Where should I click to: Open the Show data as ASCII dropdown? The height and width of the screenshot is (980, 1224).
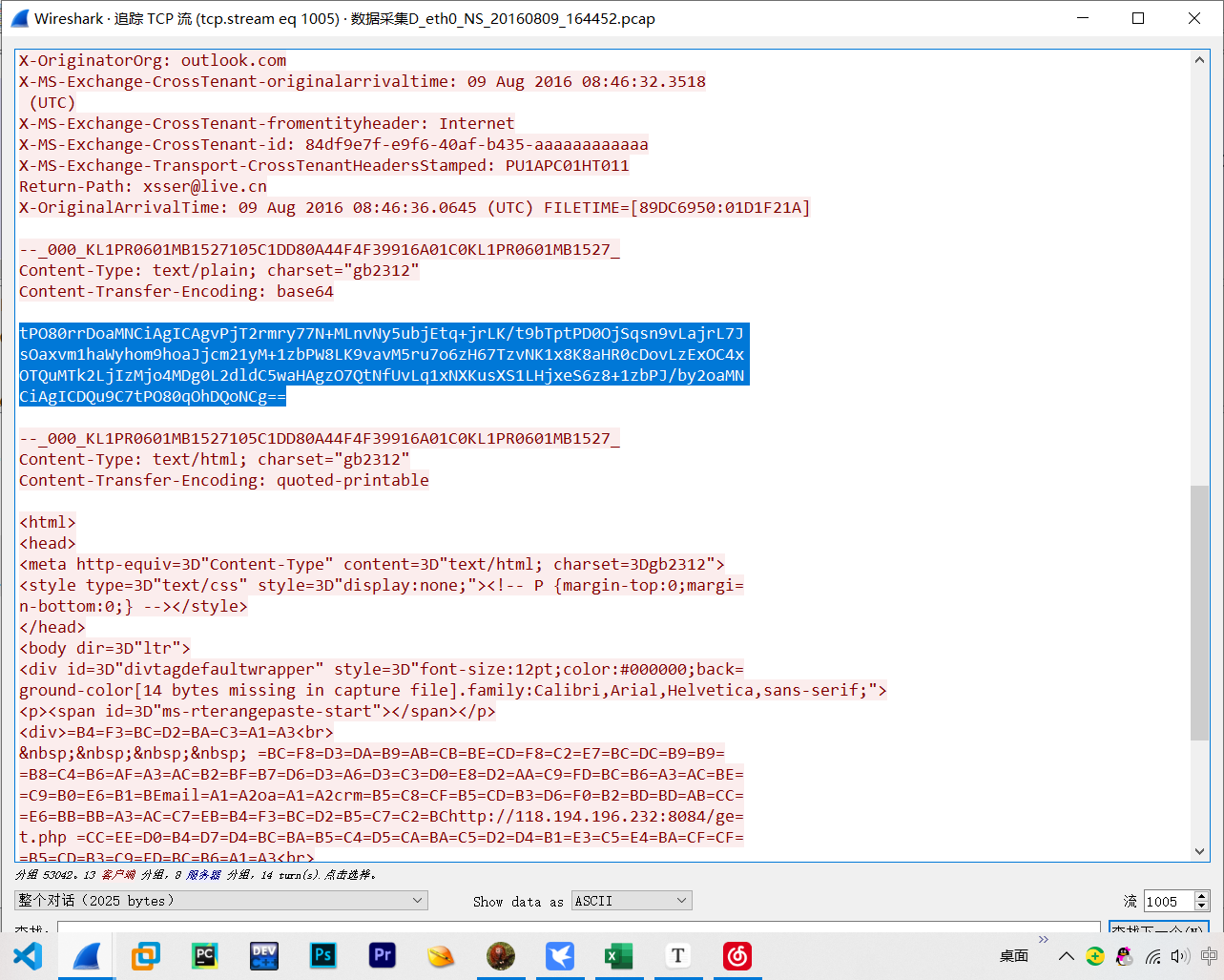(x=631, y=901)
